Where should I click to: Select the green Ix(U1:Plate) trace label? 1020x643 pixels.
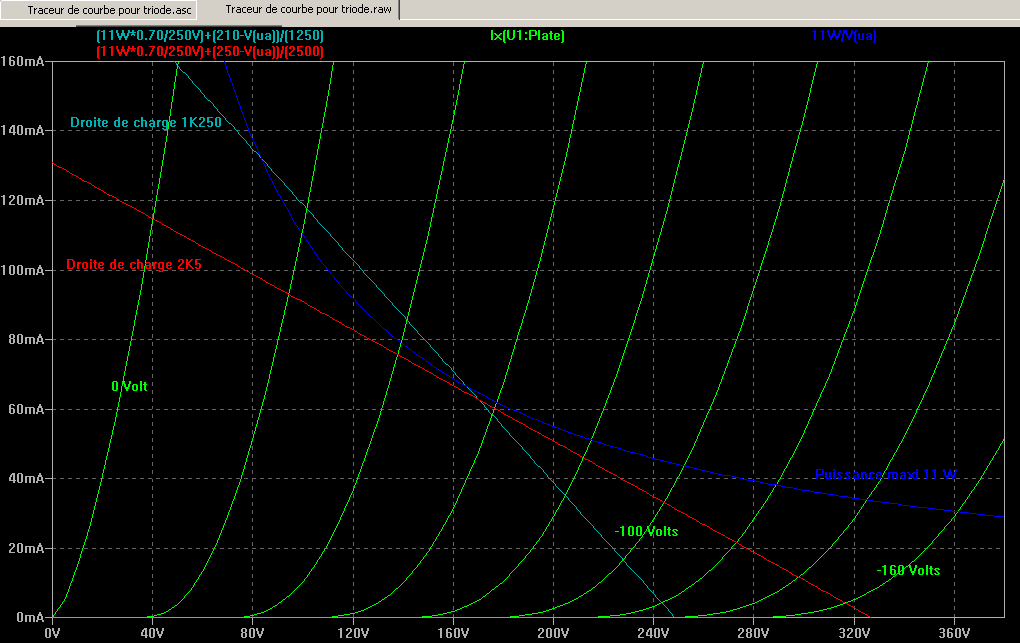(x=528, y=35)
